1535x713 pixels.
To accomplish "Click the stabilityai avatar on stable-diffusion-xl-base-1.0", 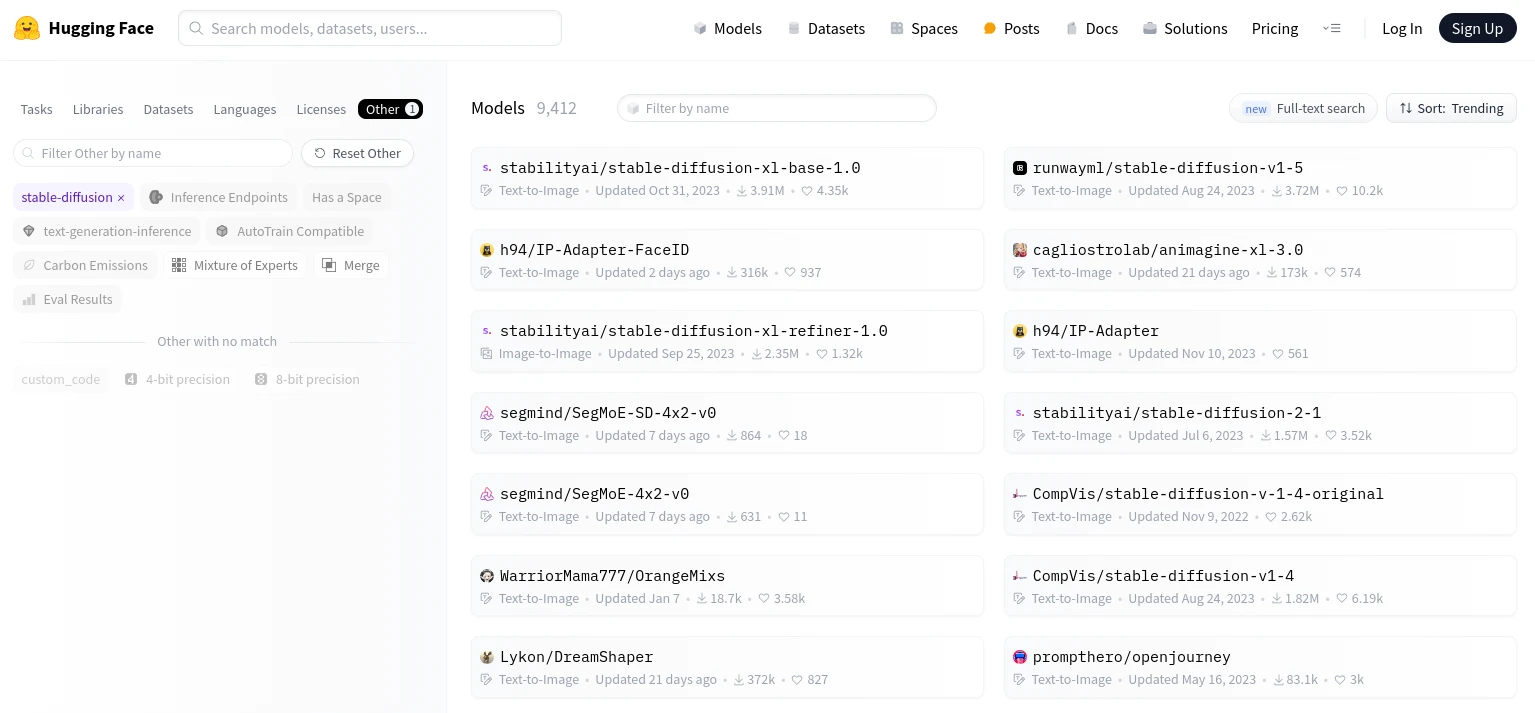I will pyautogui.click(x=487, y=168).
